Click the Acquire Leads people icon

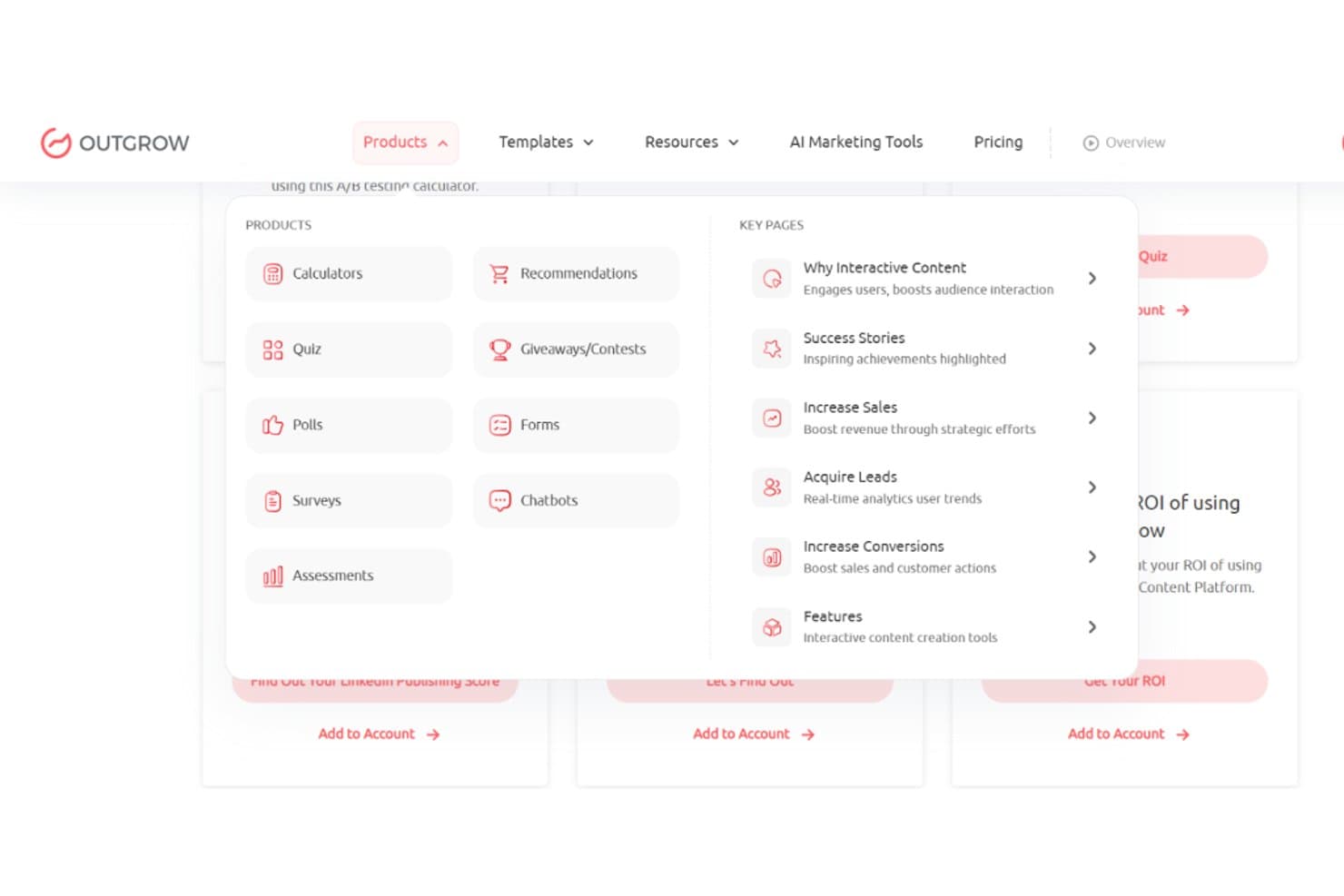(772, 487)
